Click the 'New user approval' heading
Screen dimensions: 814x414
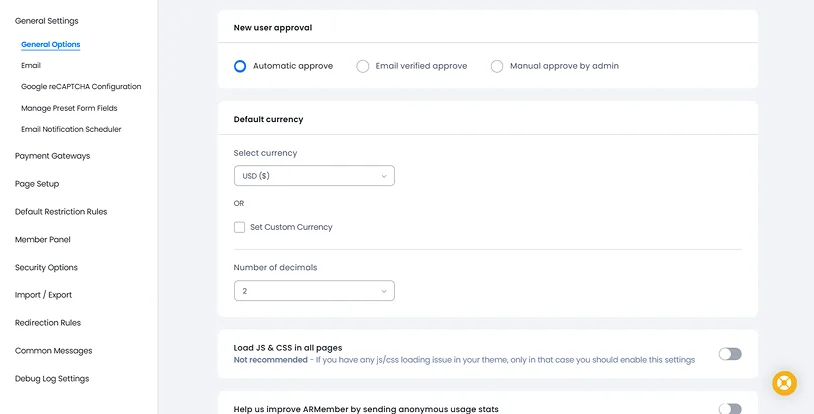273,28
